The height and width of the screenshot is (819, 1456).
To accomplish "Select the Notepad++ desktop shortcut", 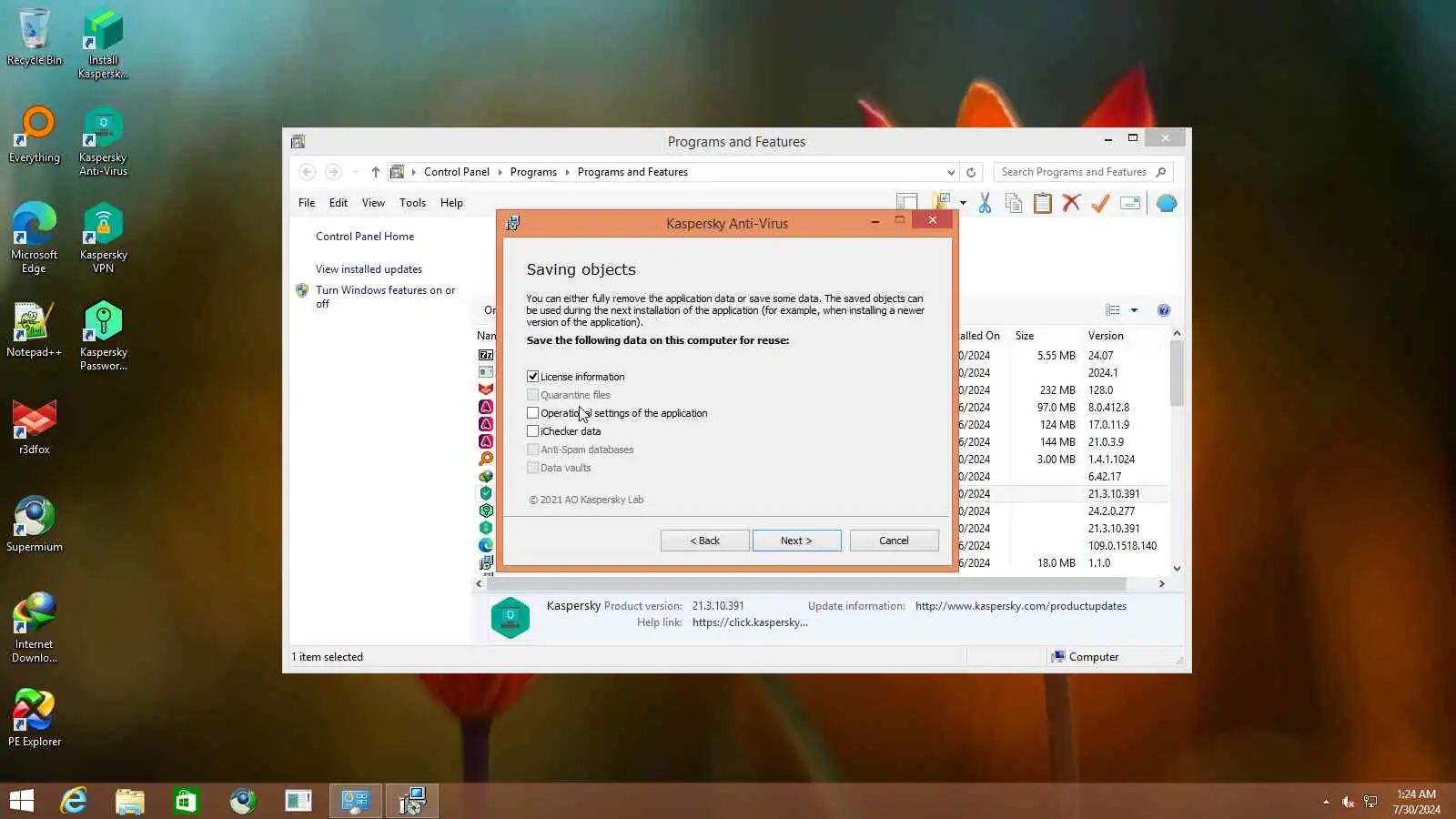I will (x=35, y=329).
